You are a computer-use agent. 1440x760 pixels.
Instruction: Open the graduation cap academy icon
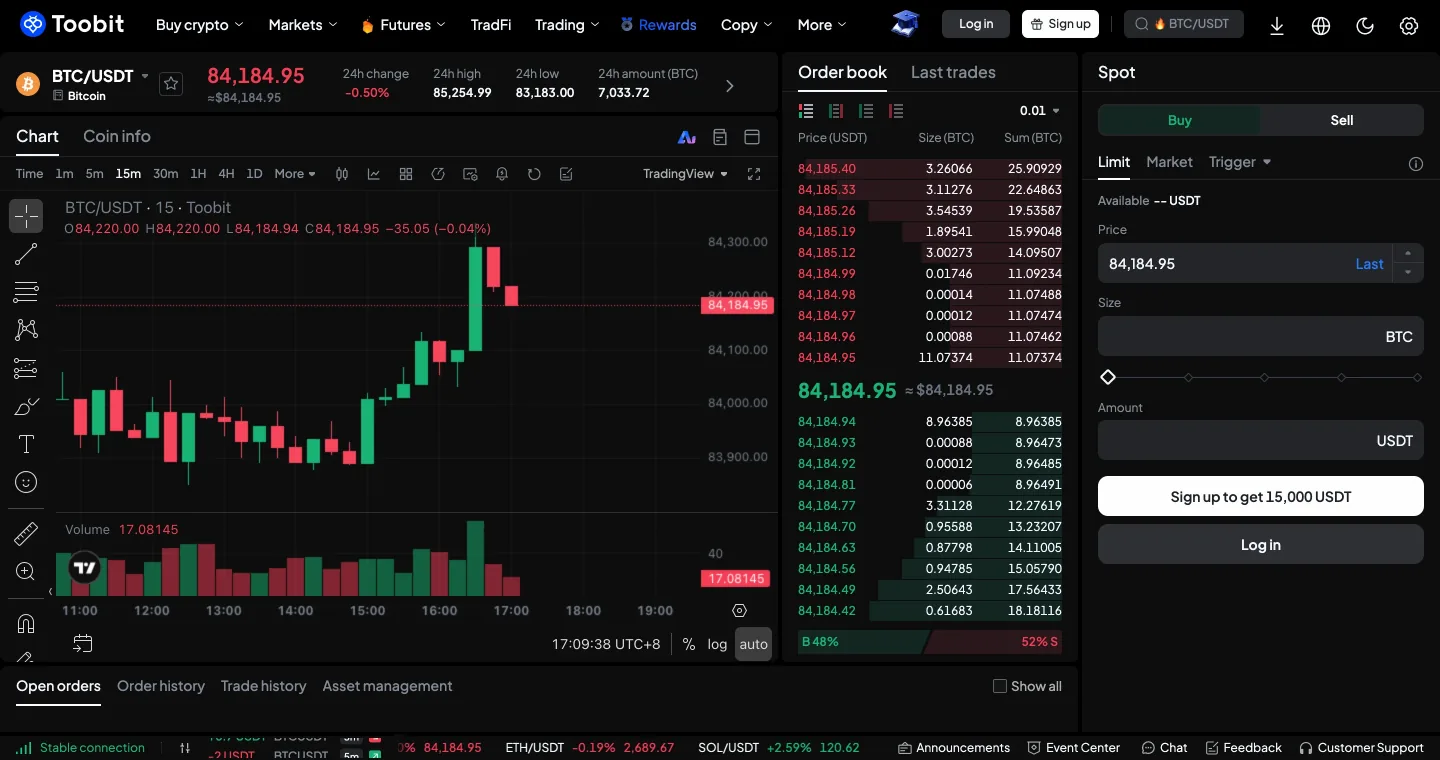pos(905,24)
